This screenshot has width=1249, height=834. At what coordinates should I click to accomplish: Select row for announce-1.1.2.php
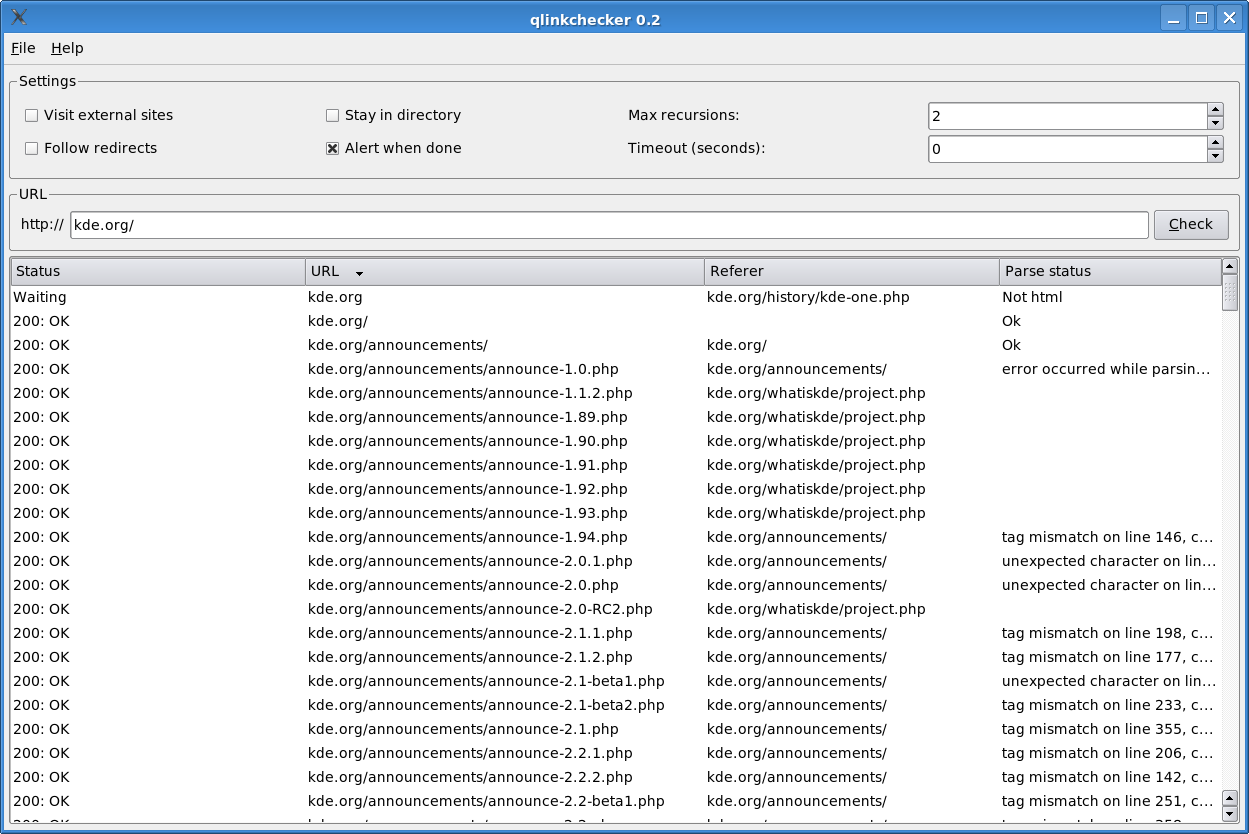616,393
